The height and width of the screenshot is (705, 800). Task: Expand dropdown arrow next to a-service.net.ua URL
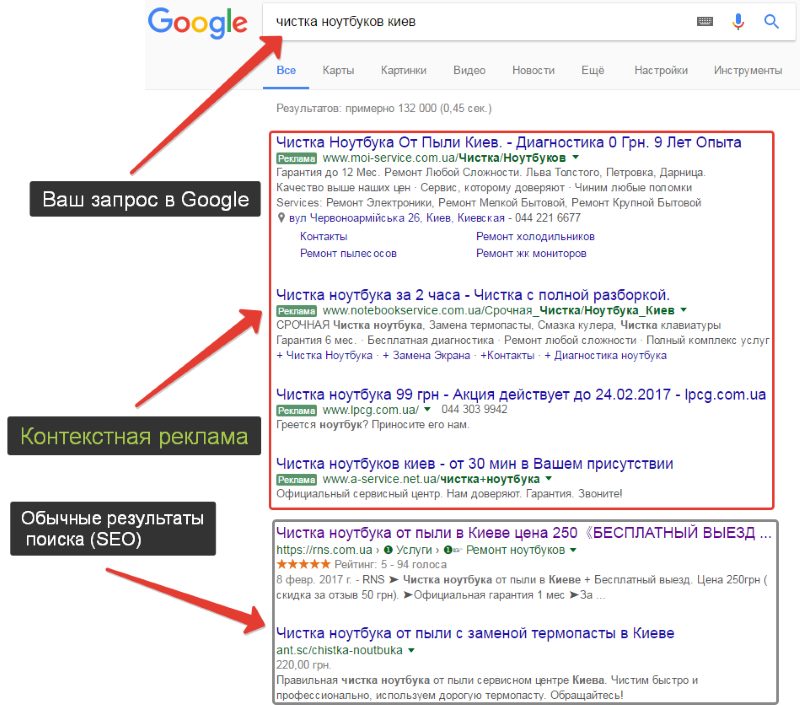point(548,479)
